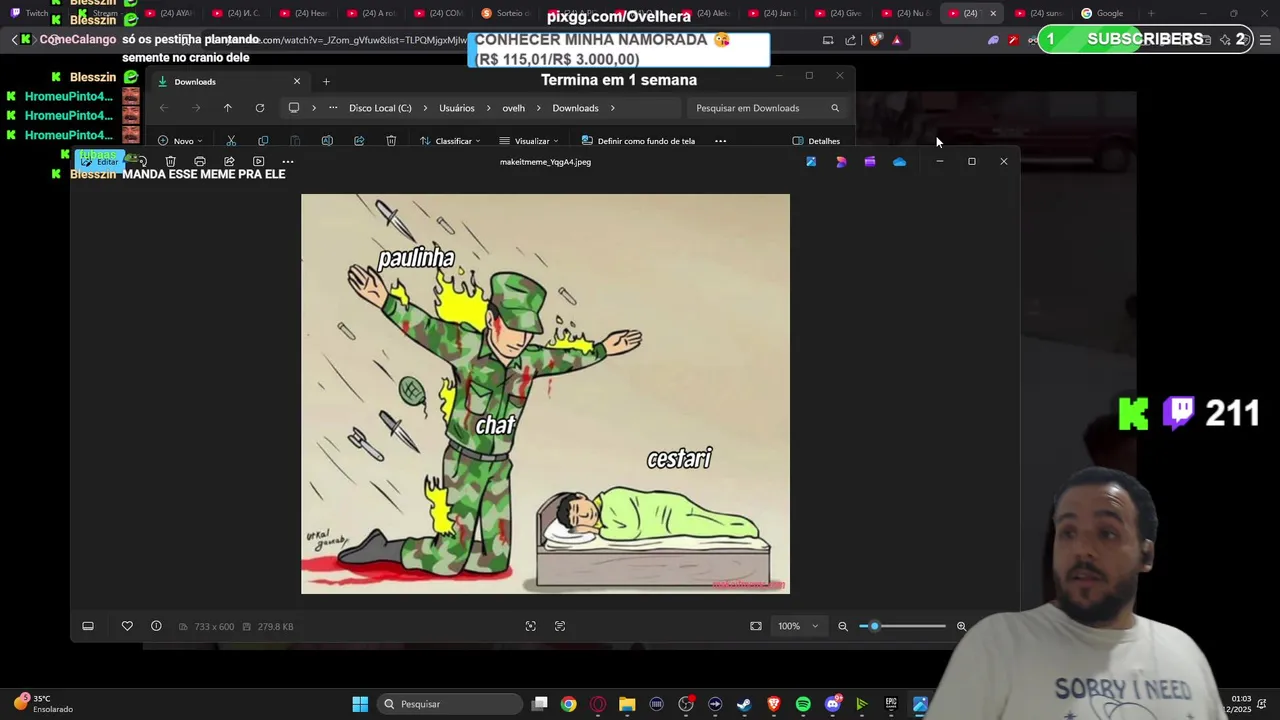Click the scan text icon in the bottom bar

[x=560, y=626]
